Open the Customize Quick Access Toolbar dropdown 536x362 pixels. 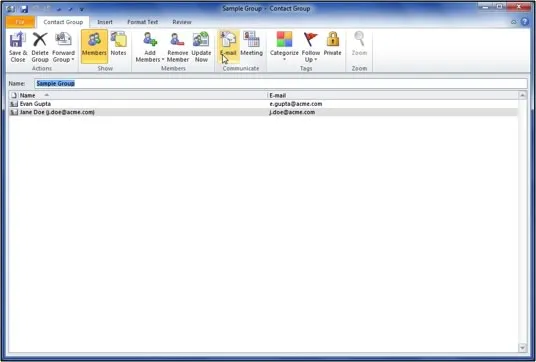tap(82, 9)
